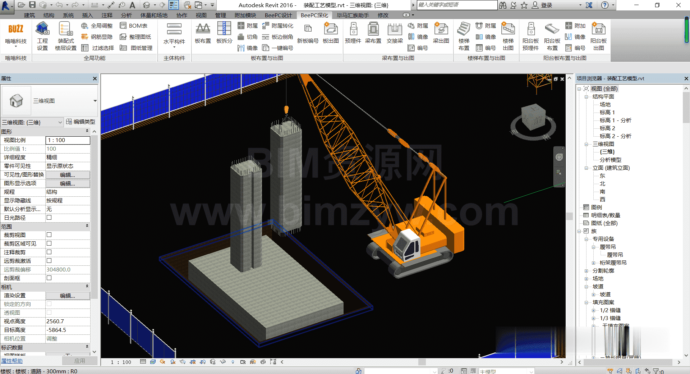Viewport: 690px width, 374px height.
Task: Open the 属性帮助 link
Action: [x=12, y=361]
